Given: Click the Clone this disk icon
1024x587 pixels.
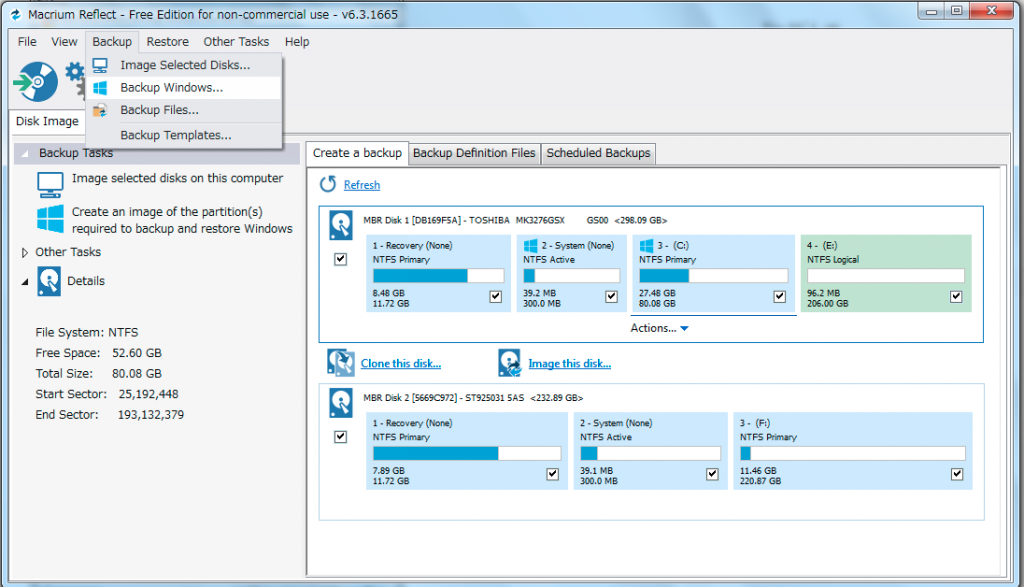Looking at the screenshot, I should pyautogui.click(x=341, y=363).
